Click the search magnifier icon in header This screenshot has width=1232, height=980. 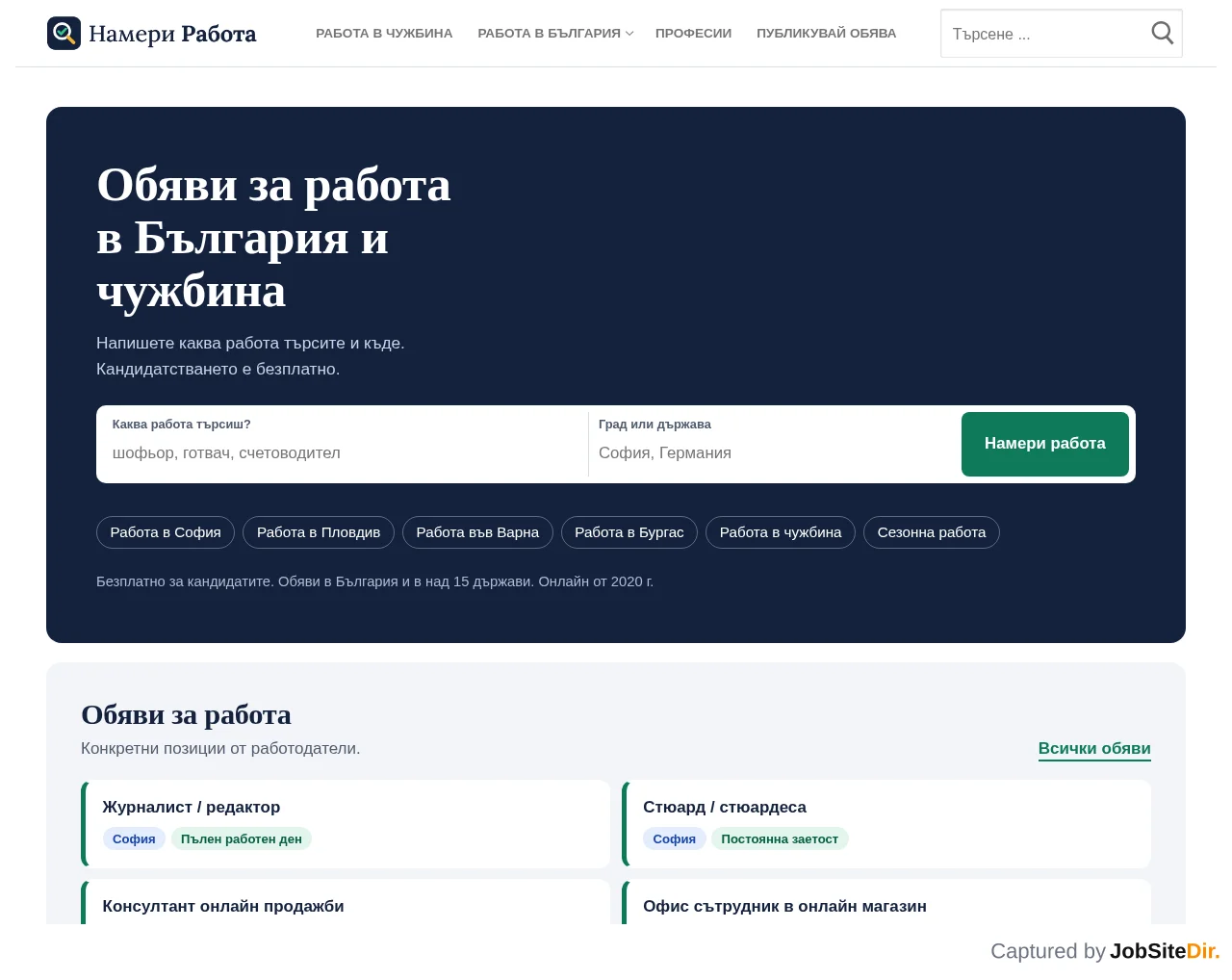tap(1163, 34)
